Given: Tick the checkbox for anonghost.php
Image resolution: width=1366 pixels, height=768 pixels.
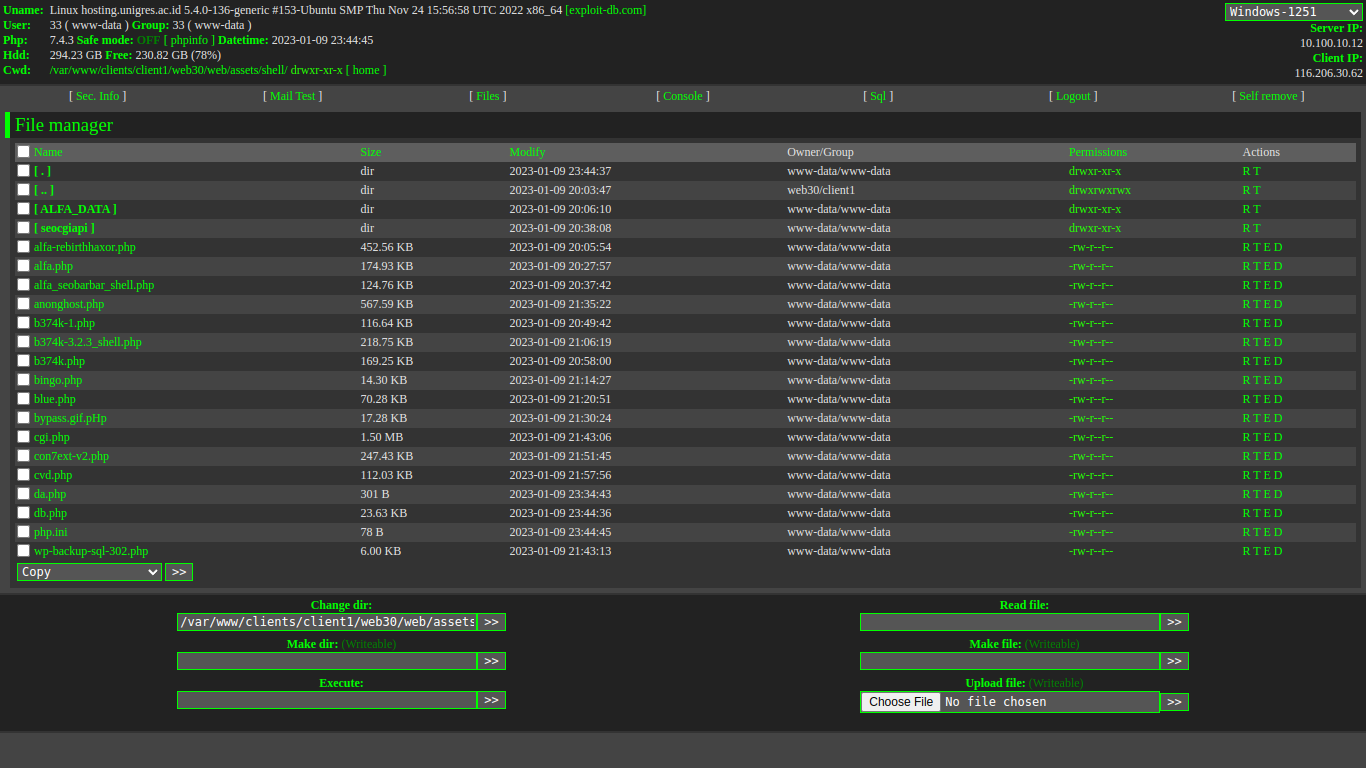Looking at the screenshot, I should (x=24, y=304).
